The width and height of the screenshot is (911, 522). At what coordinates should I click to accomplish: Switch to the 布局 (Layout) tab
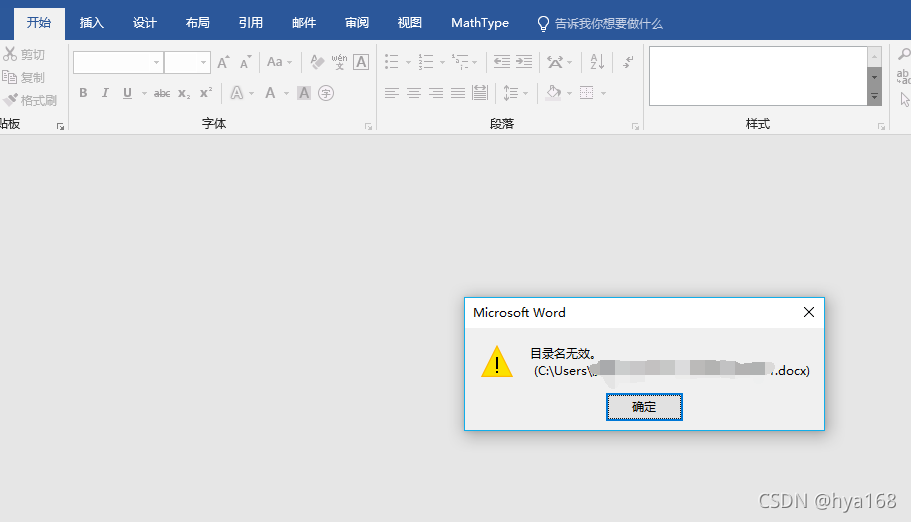click(198, 23)
